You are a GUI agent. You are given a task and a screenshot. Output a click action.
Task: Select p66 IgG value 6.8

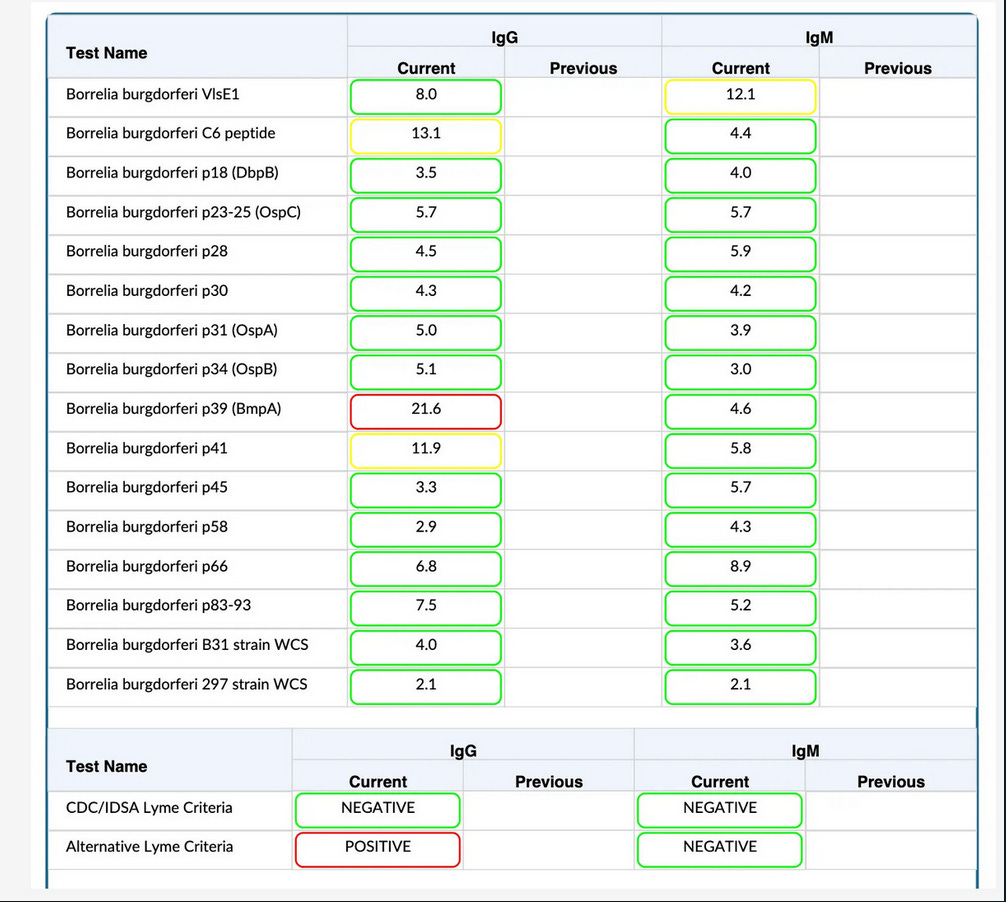(426, 569)
